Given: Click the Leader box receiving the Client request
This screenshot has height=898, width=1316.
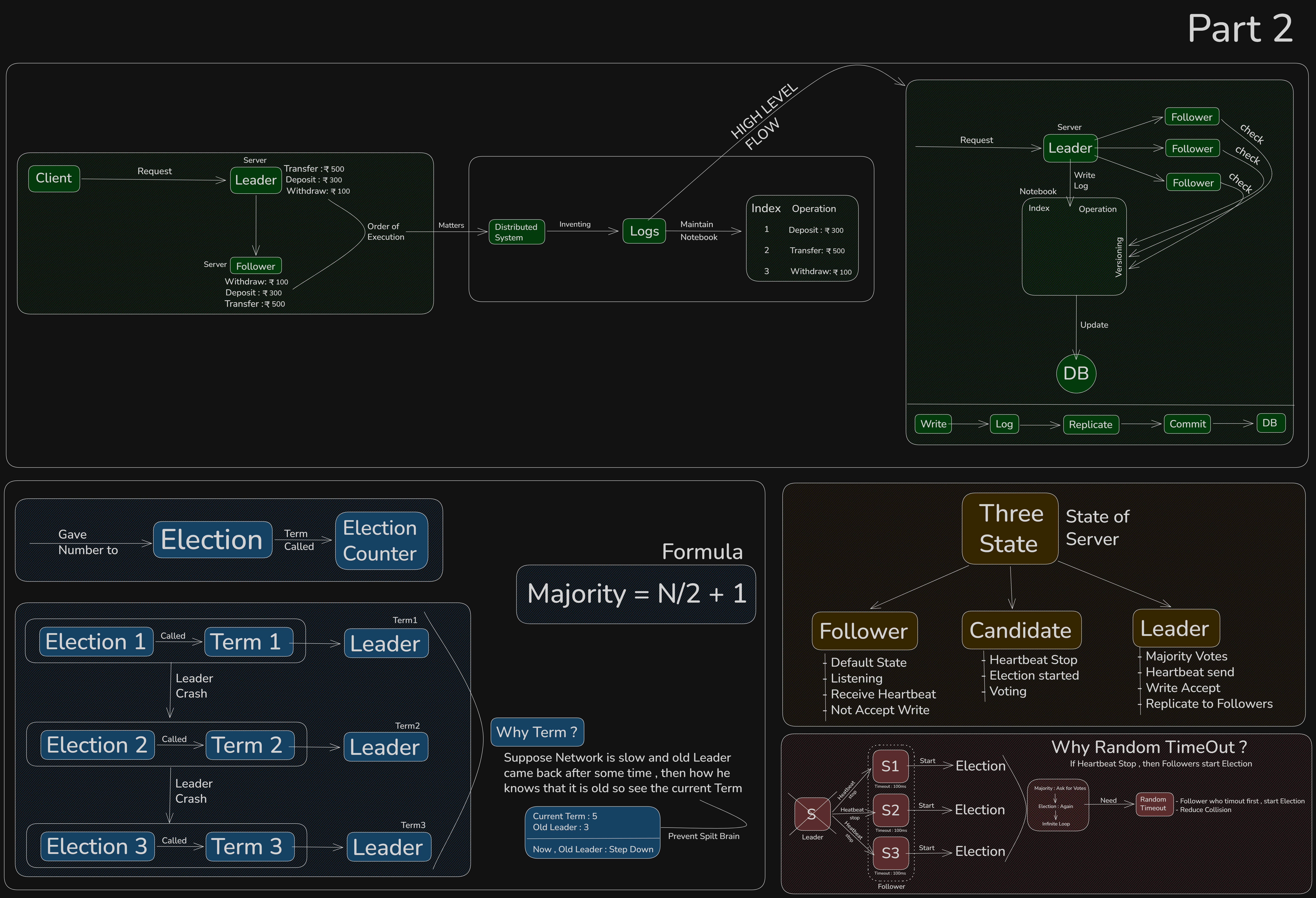Looking at the screenshot, I should click(256, 180).
